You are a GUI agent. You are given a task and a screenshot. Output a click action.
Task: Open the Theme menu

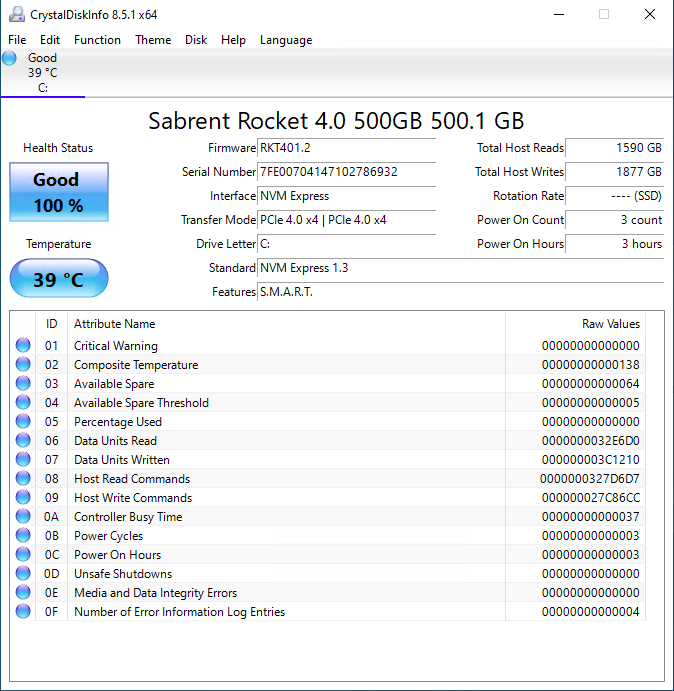(x=153, y=40)
